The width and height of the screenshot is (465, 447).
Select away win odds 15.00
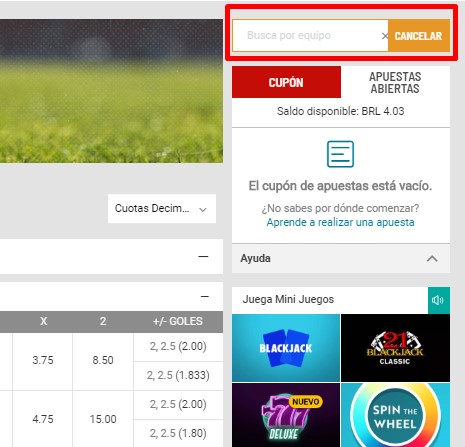pyautogui.click(x=103, y=419)
